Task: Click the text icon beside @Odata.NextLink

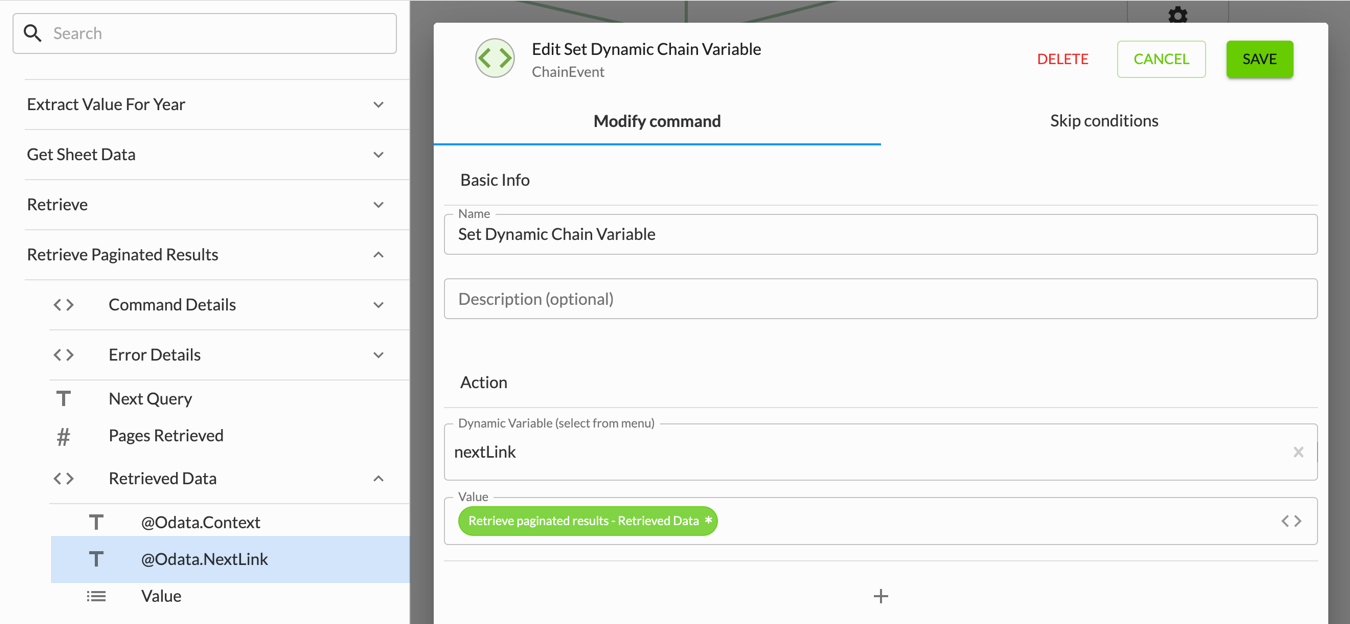Action: point(96,559)
